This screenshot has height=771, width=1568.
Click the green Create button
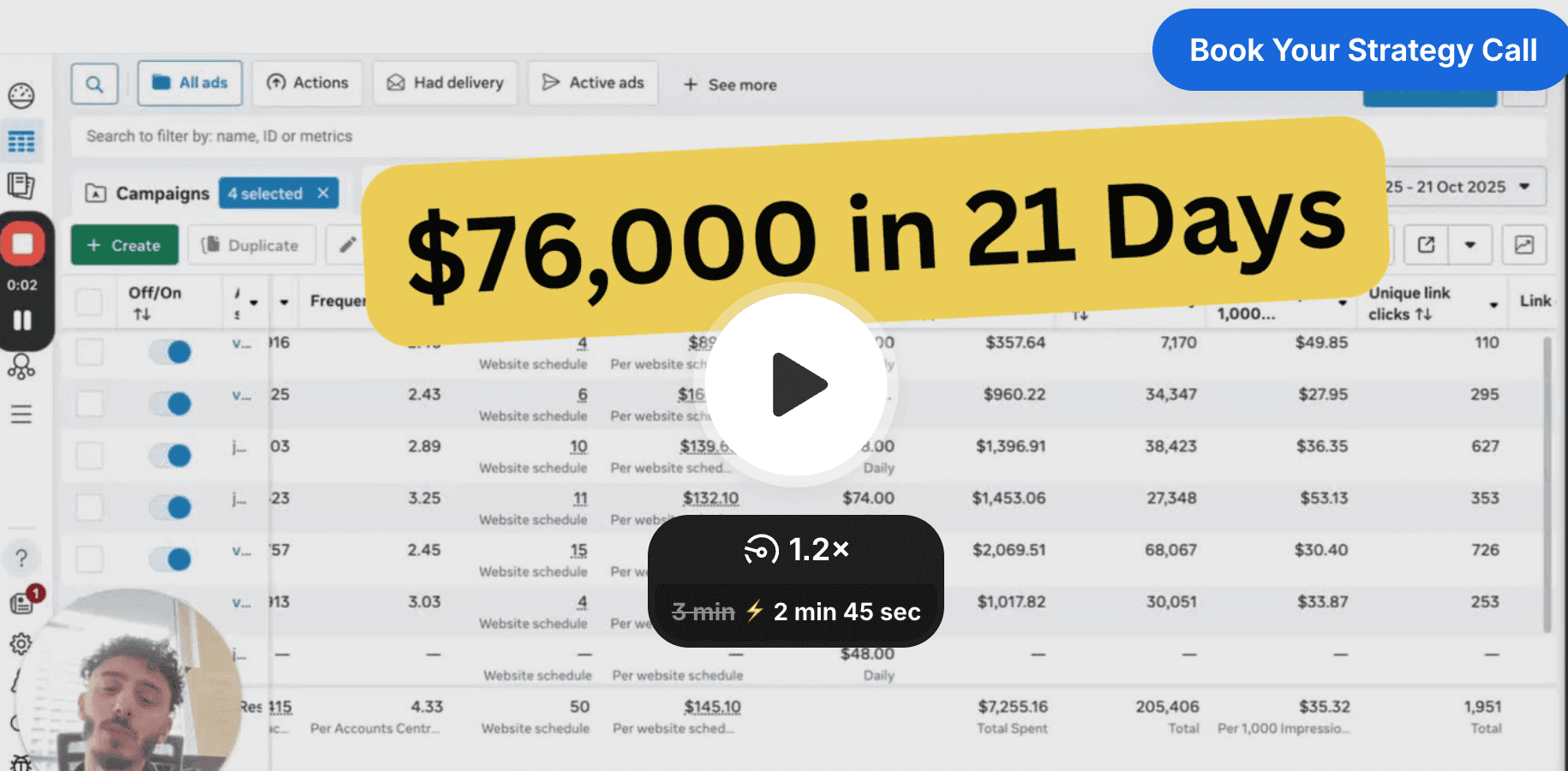124,245
